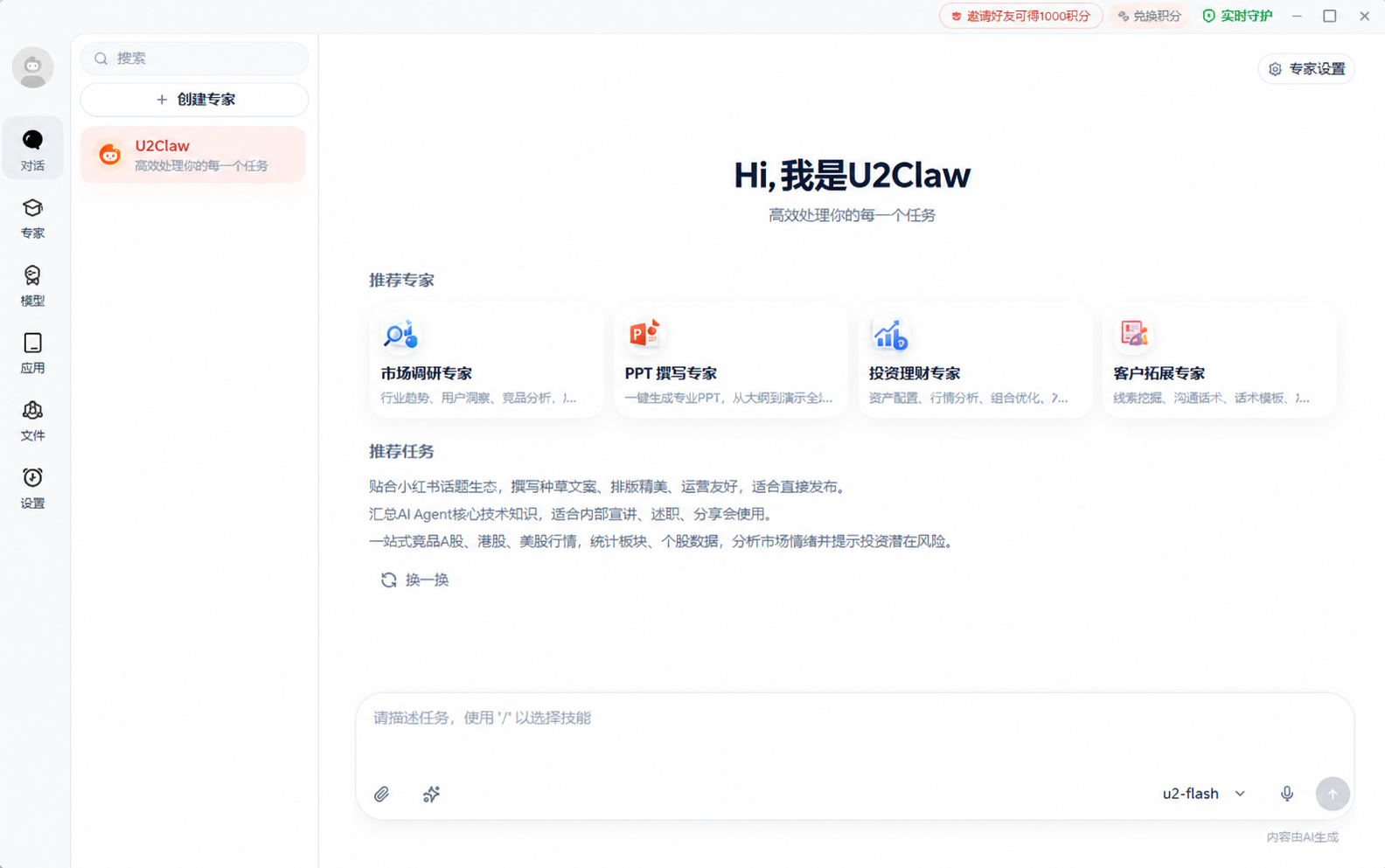
Task: Open the 专家 experts section
Action: (x=32, y=218)
